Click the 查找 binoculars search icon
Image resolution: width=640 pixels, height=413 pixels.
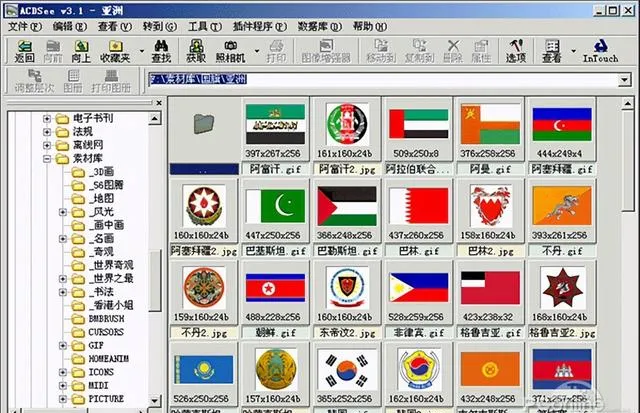pos(161,51)
